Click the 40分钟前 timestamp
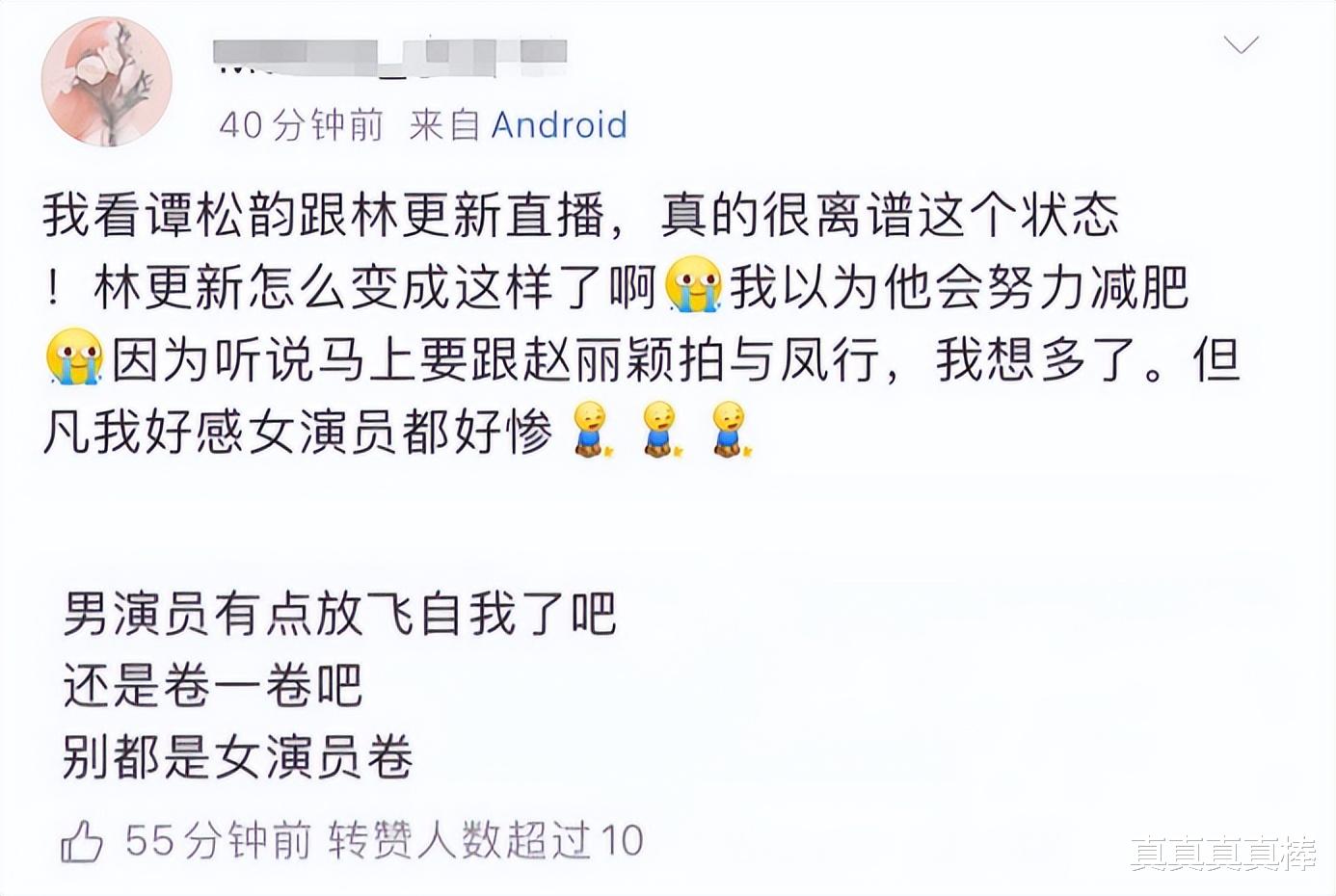 click(301, 125)
